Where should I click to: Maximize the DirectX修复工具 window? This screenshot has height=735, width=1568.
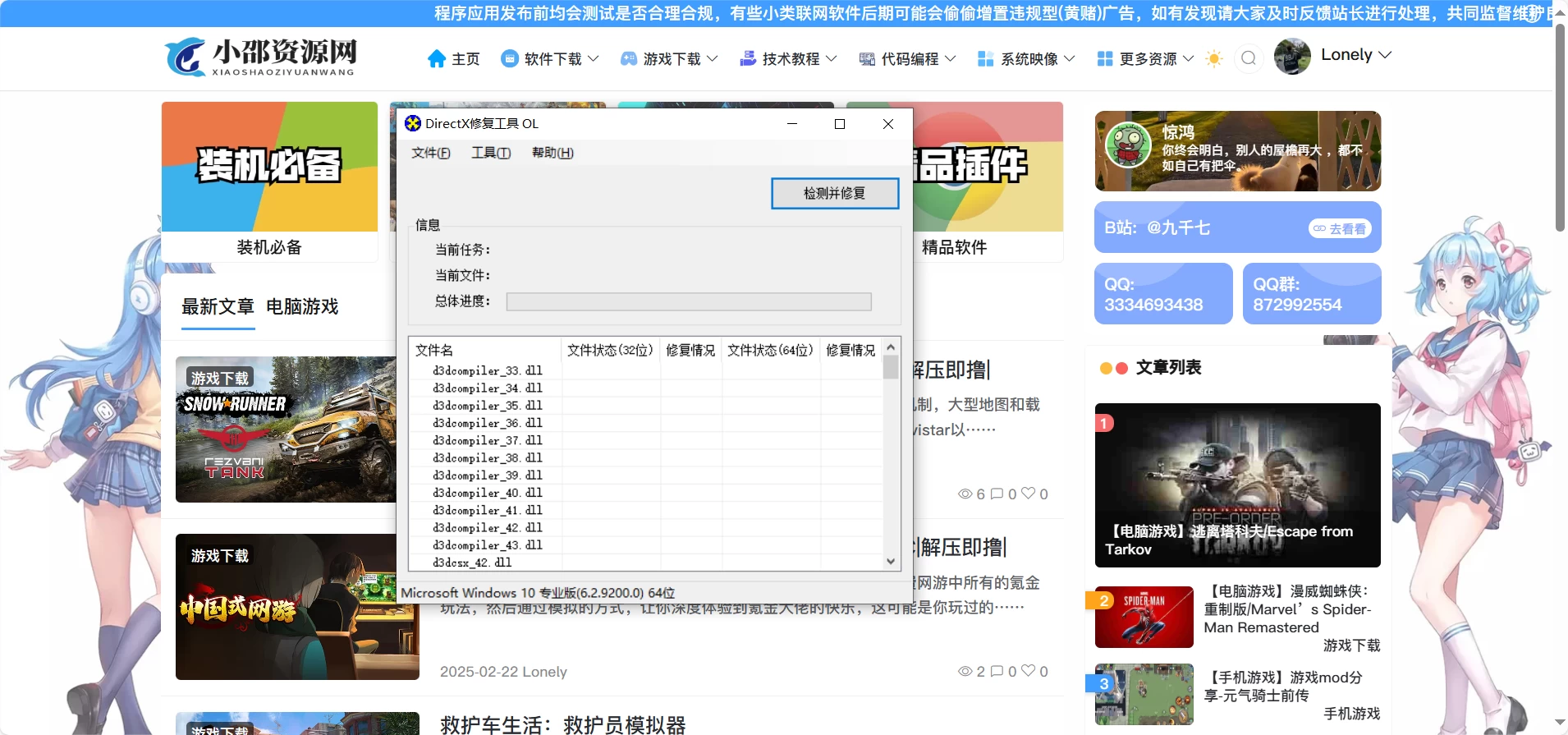(x=840, y=124)
